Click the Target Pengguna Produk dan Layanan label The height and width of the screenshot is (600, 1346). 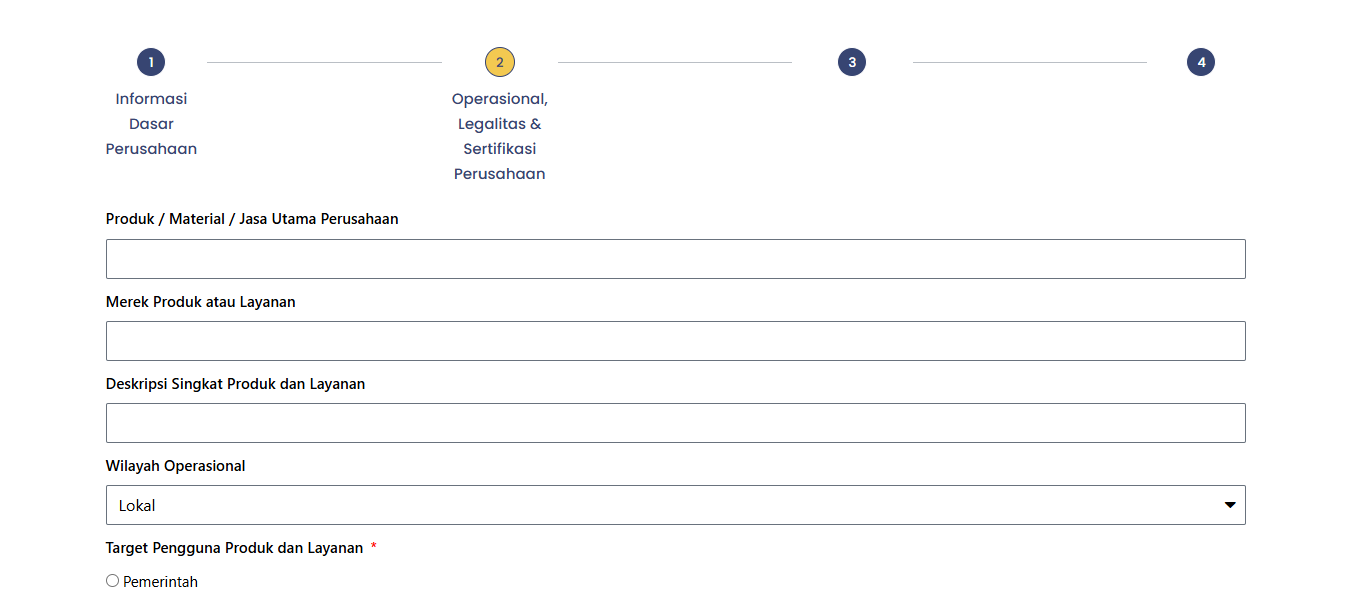tap(235, 547)
